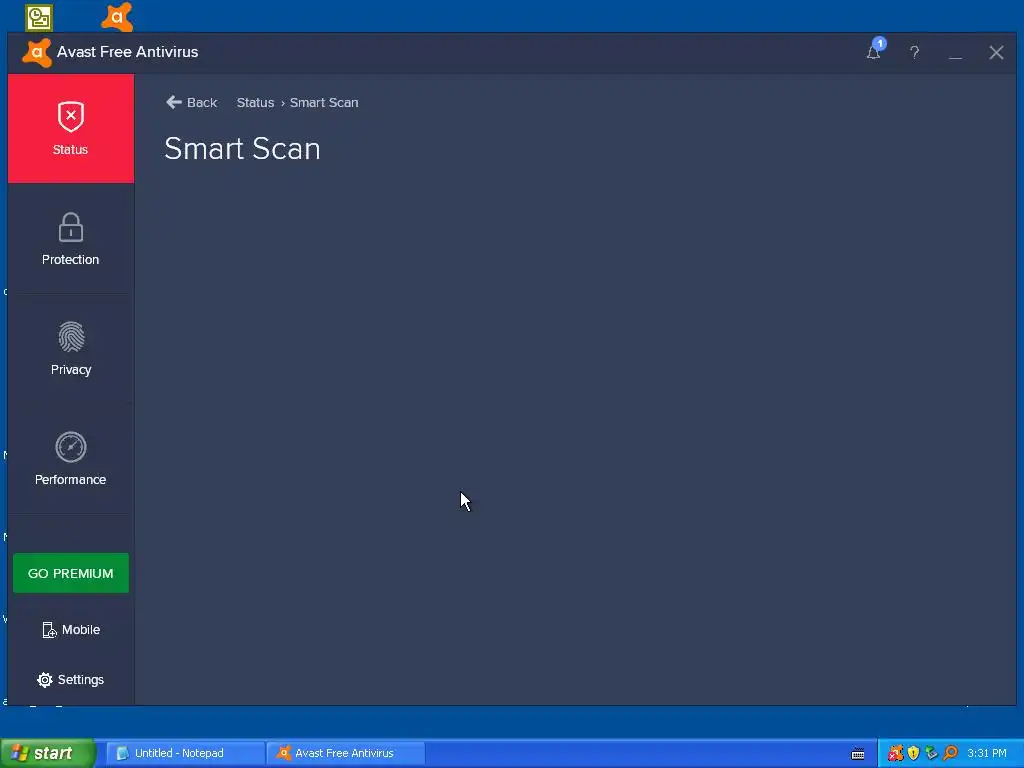The height and width of the screenshot is (768, 1024).
Task: Open the notifications bell with badge
Action: point(874,50)
